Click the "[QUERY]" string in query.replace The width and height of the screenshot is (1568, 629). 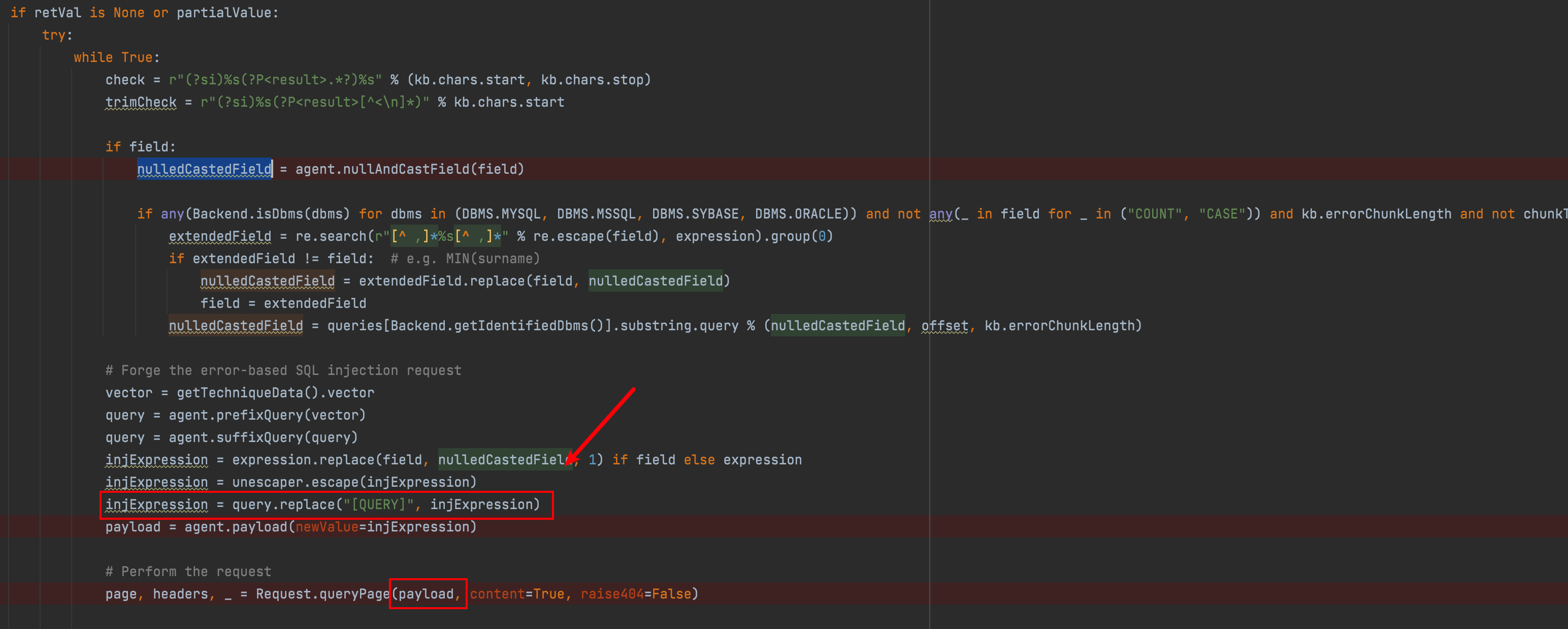point(377,505)
